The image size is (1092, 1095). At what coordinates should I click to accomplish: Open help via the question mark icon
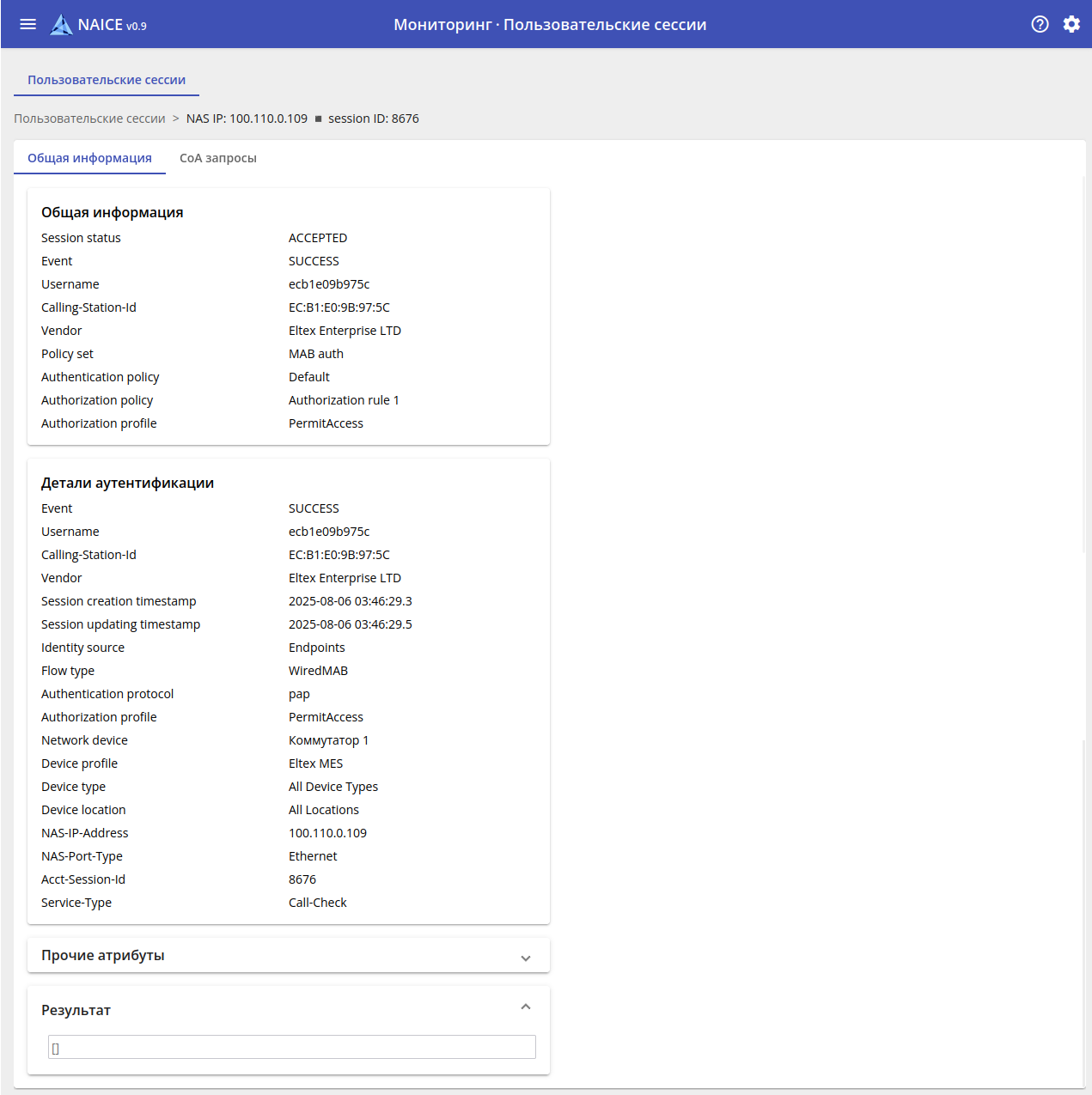pos(1040,24)
